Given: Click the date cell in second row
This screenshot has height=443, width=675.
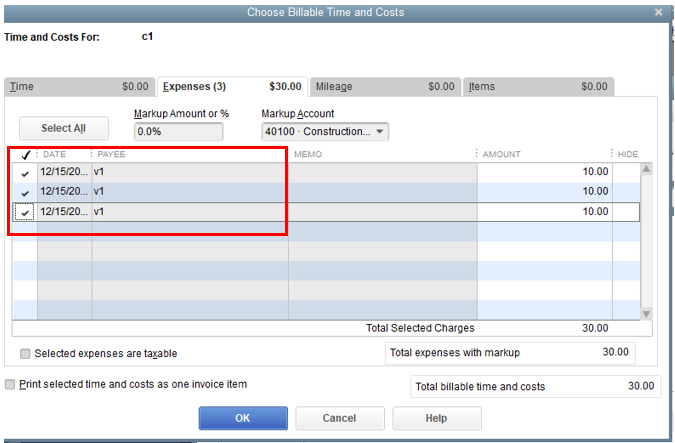Looking at the screenshot, I should [65, 192].
